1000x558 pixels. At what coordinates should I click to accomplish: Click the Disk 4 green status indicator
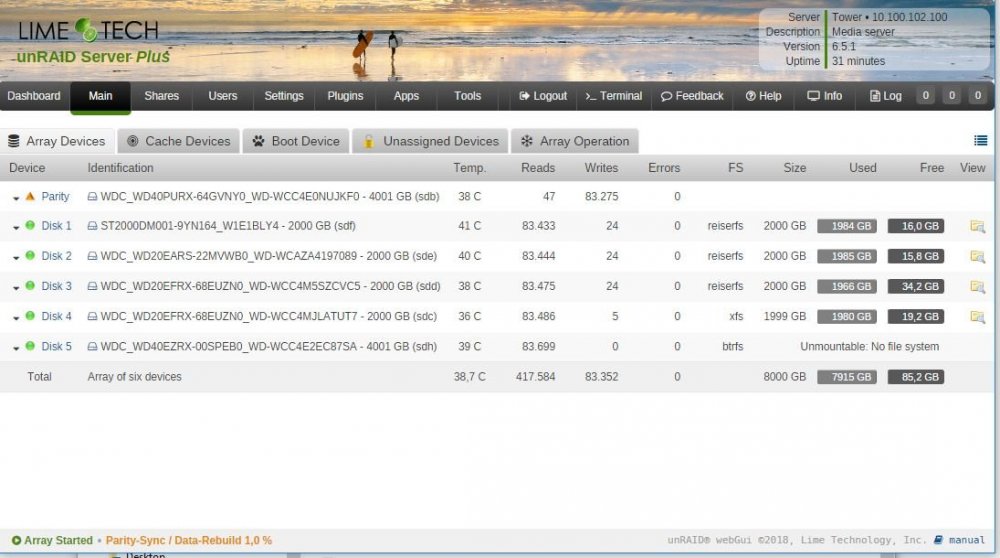(x=30, y=316)
